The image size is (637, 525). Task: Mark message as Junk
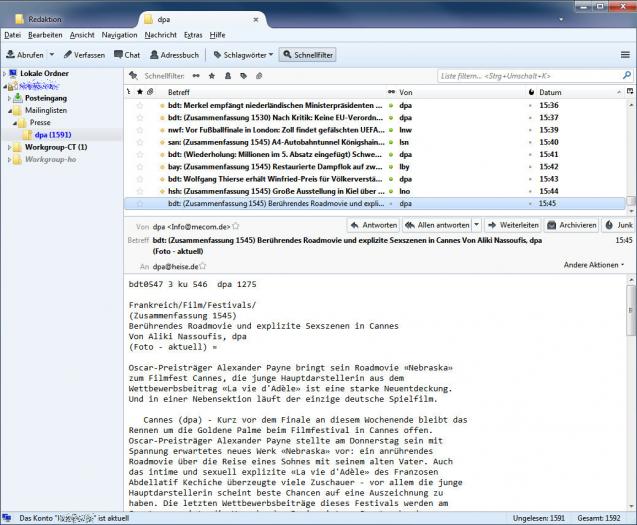[619, 225]
